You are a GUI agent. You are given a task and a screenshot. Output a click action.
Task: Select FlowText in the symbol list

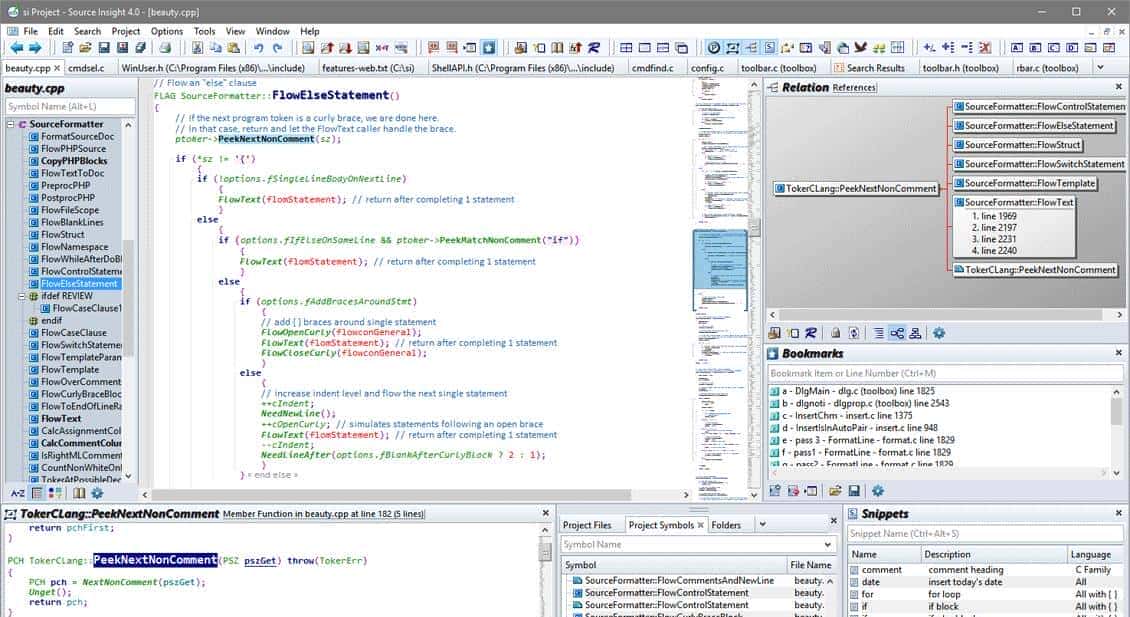click(61, 419)
